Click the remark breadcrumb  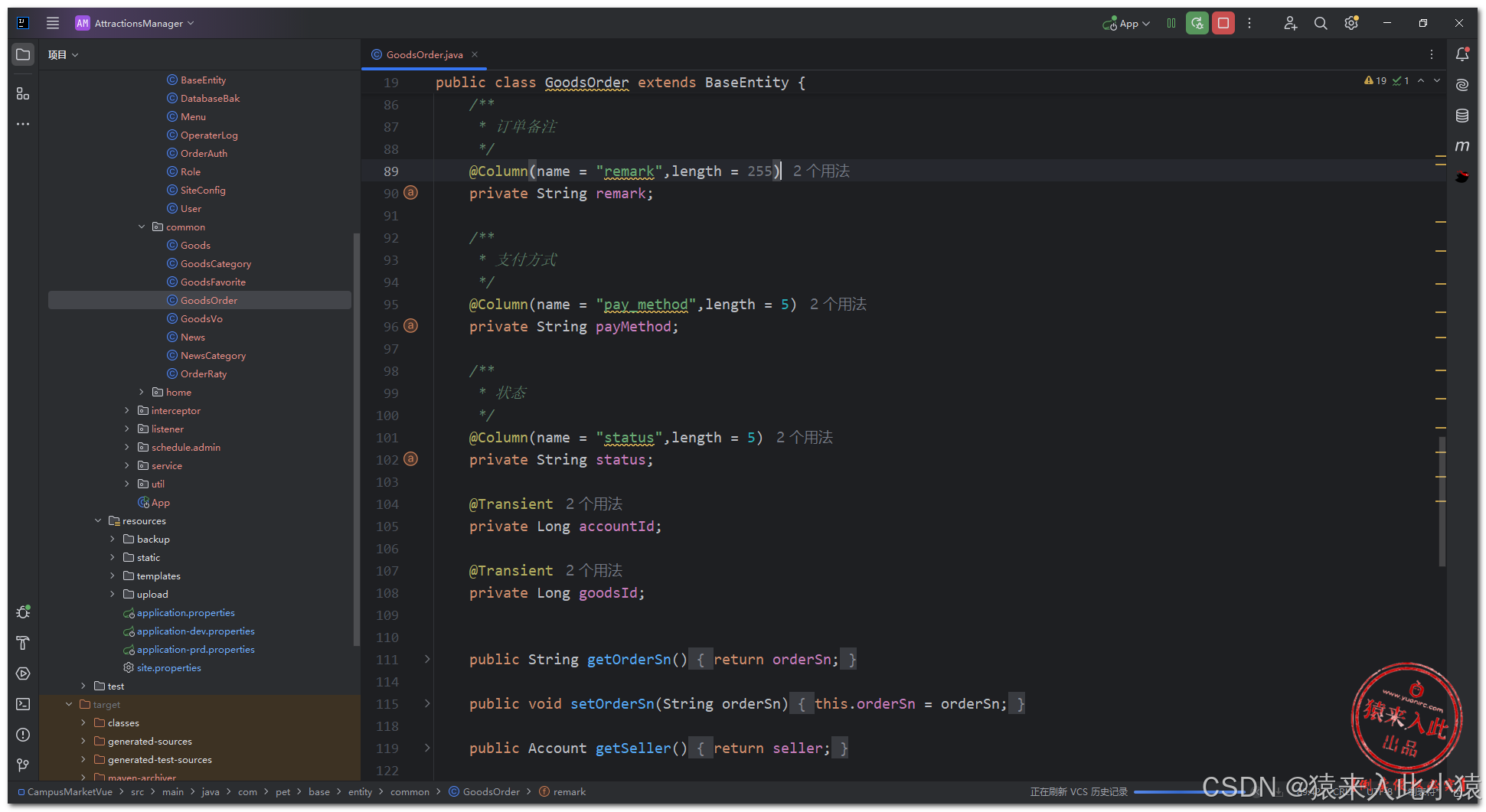coord(569,791)
